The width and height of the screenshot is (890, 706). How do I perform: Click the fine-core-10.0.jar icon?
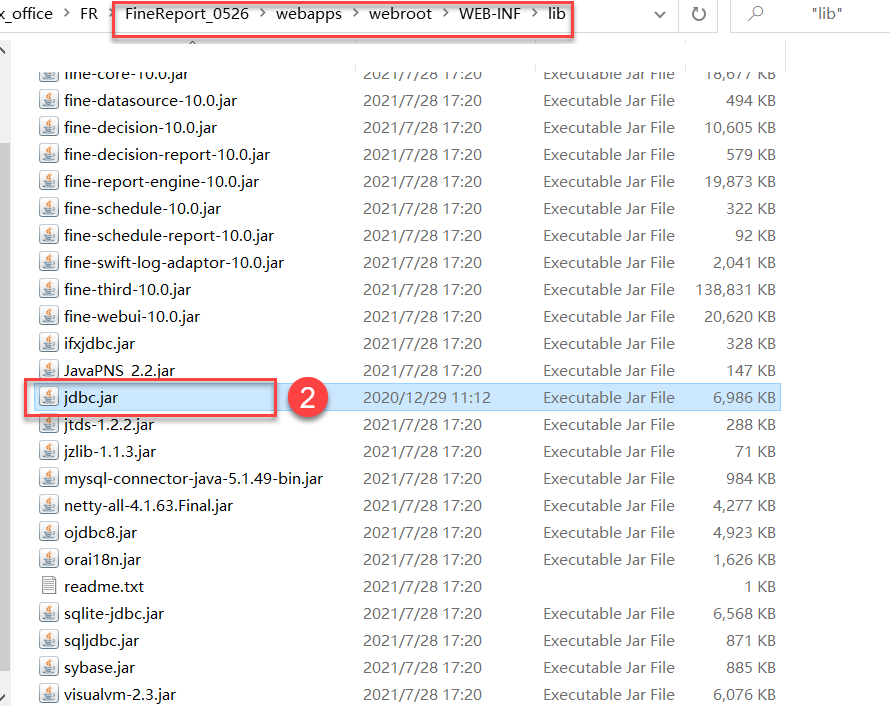coord(49,73)
